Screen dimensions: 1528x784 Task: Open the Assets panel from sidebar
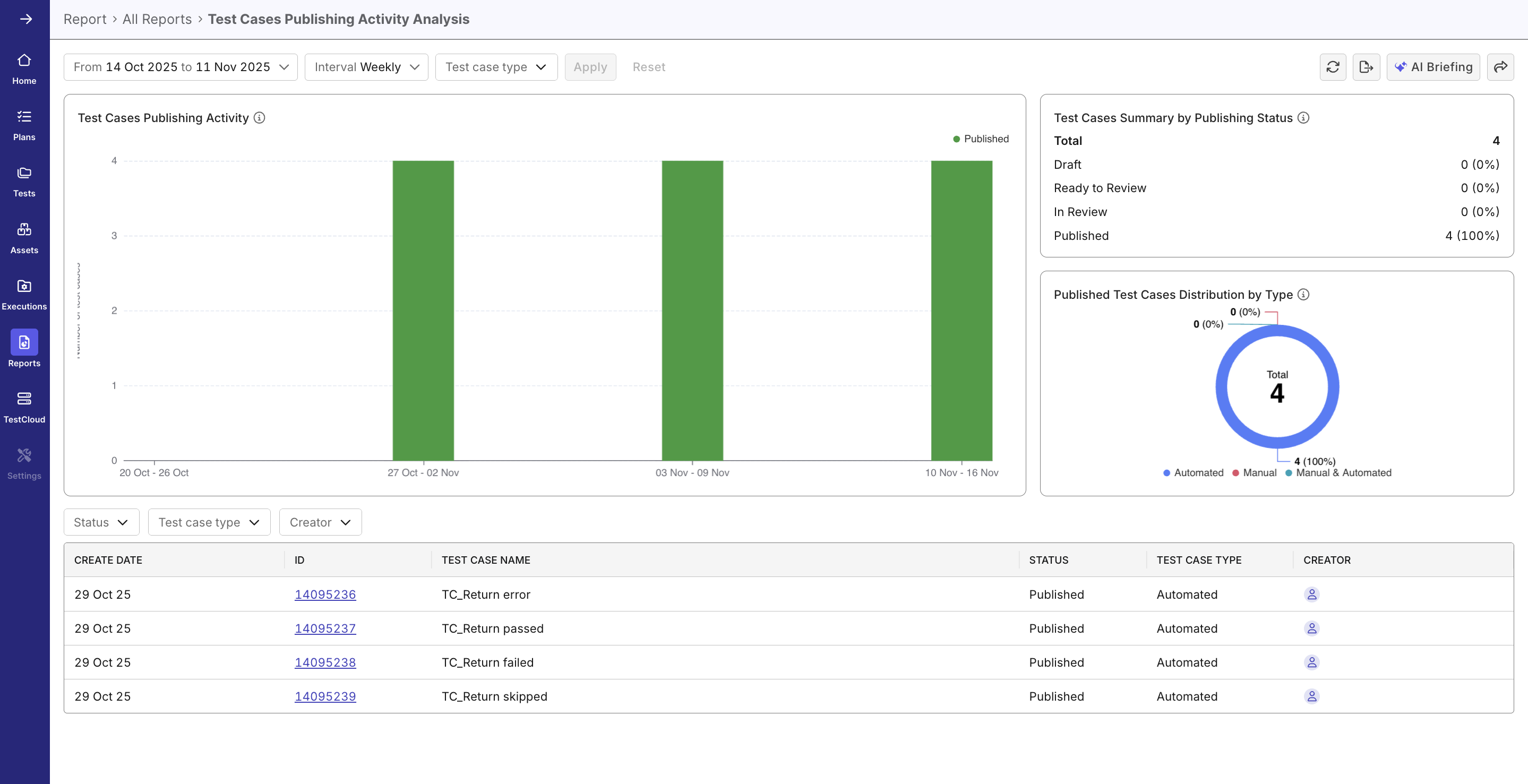[x=24, y=237]
